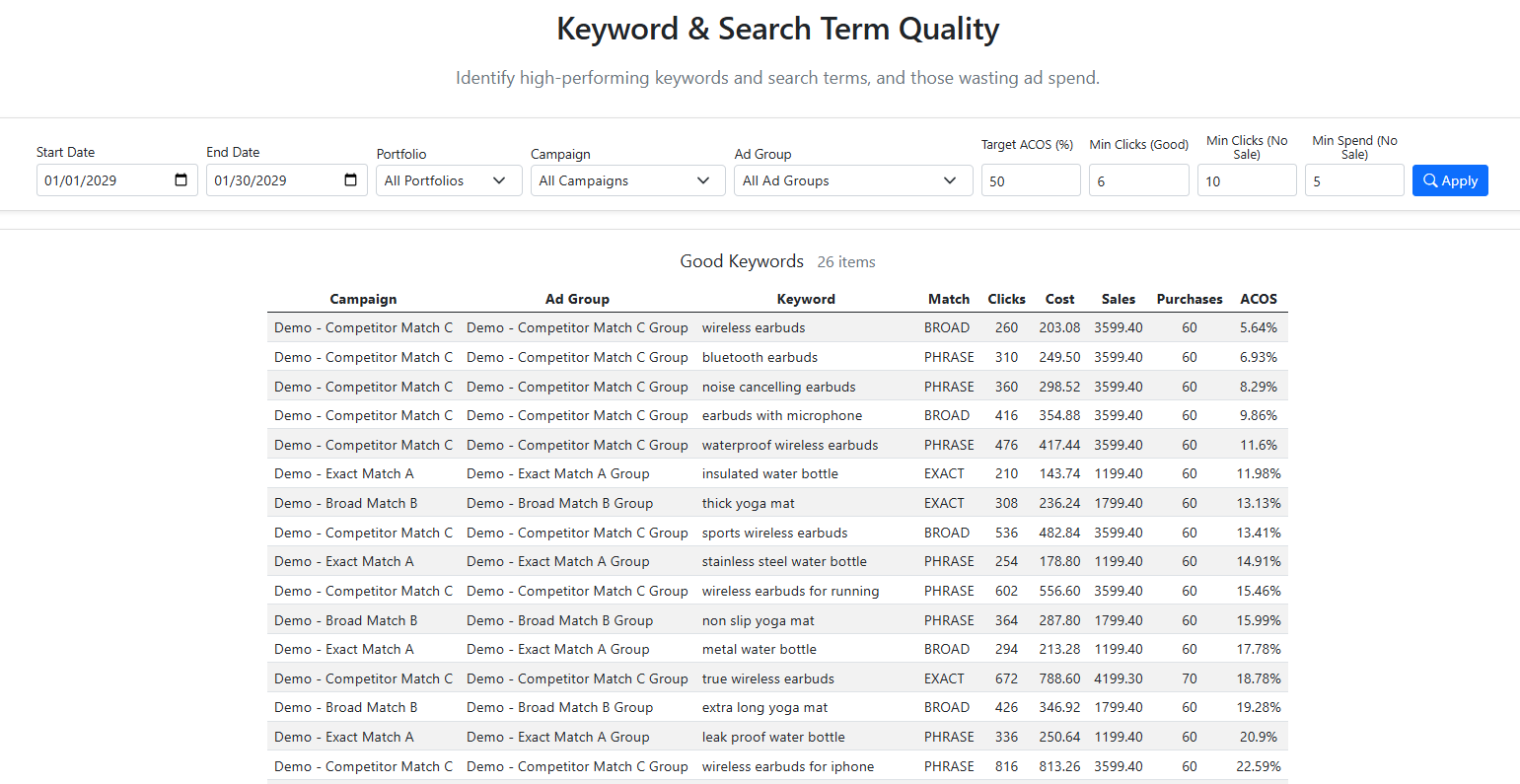
Task: Sort the table by the ACOS column
Action: click(1259, 299)
